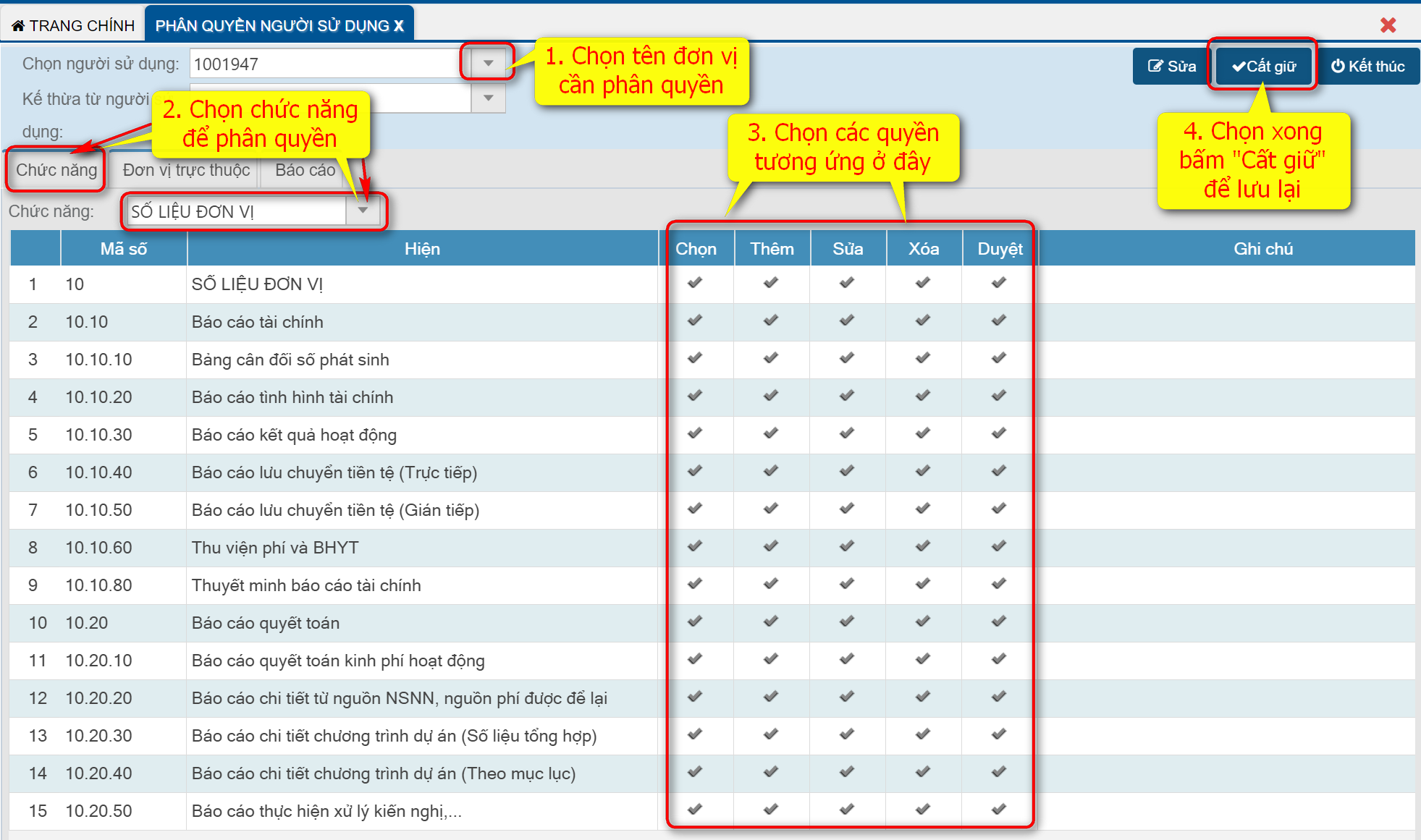The width and height of the screenshot is (1421, 840).
Task: Select row Thuyết minh báo cáo tài chính
Action: pyautogui.click(x=306, y=585)
